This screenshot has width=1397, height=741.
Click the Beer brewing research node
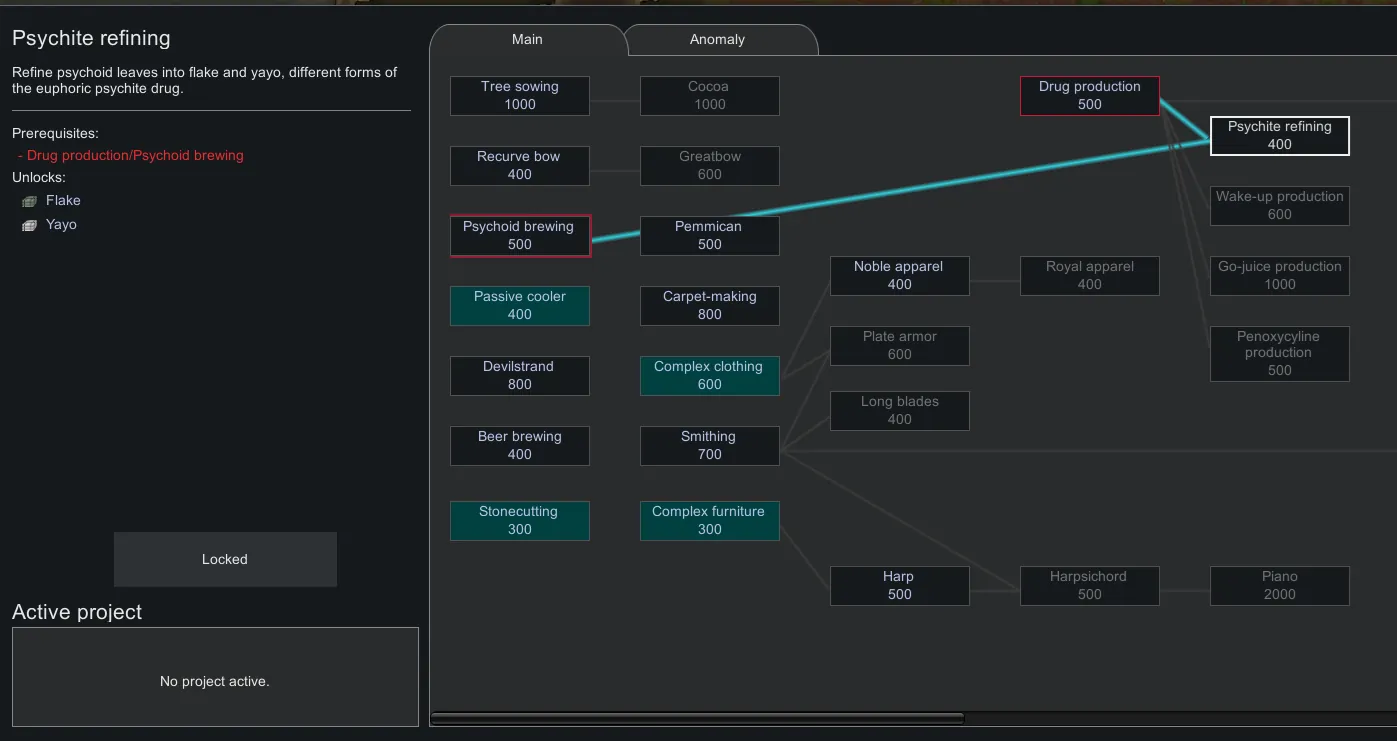point(519,446)
